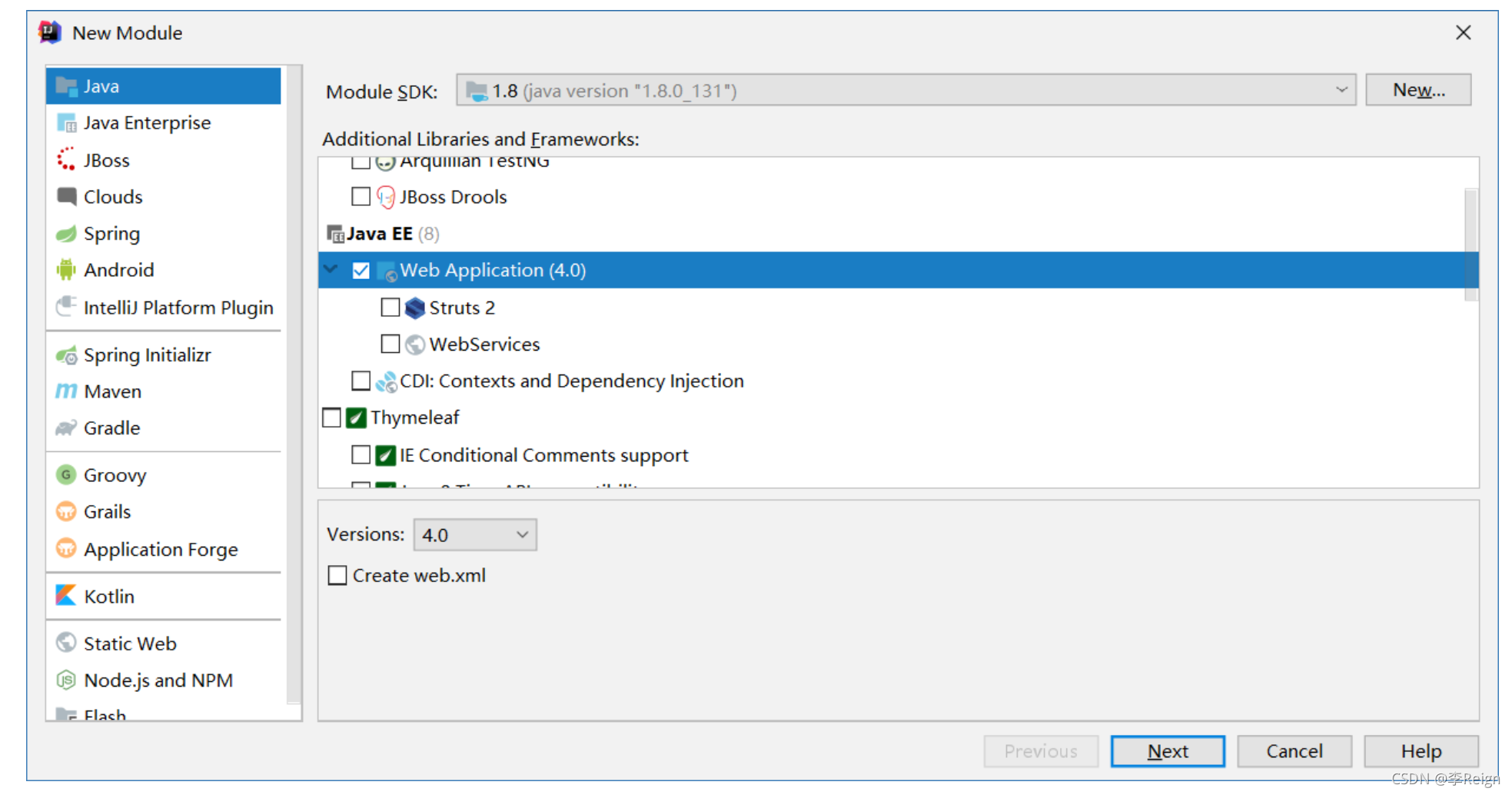
Task: Click the Java Enterprise icon
Action: click(67, 123)
